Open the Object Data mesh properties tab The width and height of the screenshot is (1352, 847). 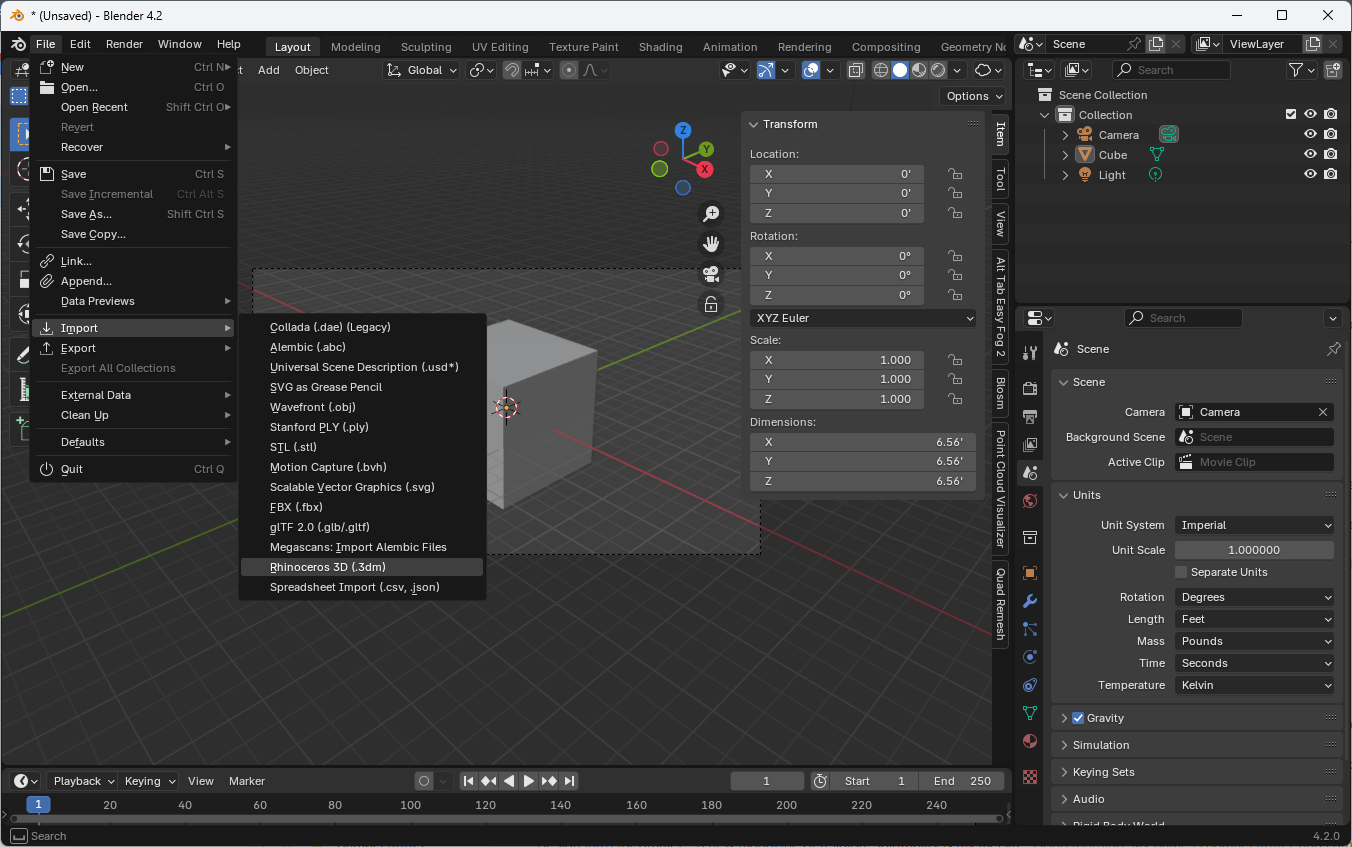coord(1030,713)
